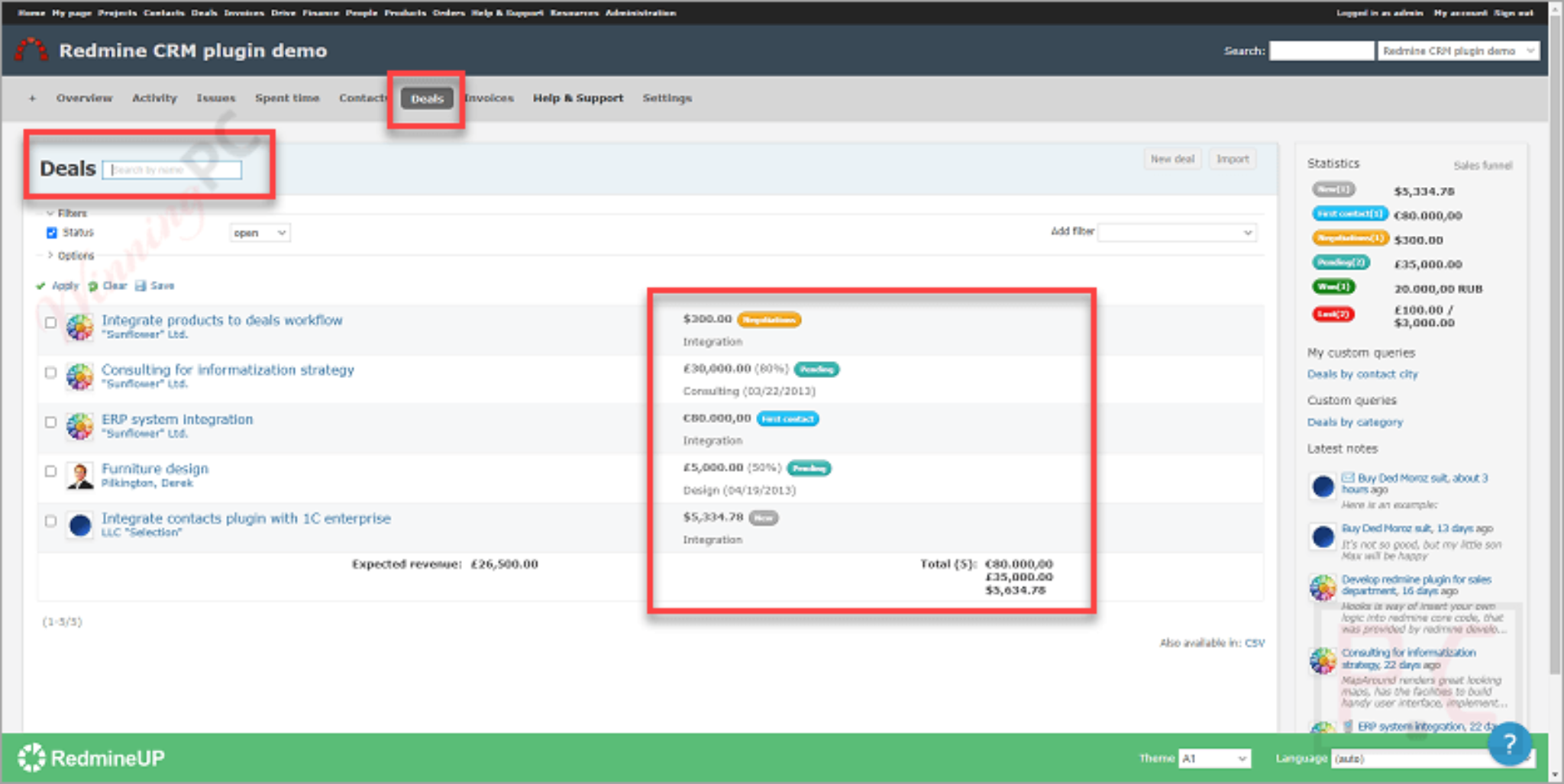Click First contact badge in Statistics

[x=1349, y=214]
